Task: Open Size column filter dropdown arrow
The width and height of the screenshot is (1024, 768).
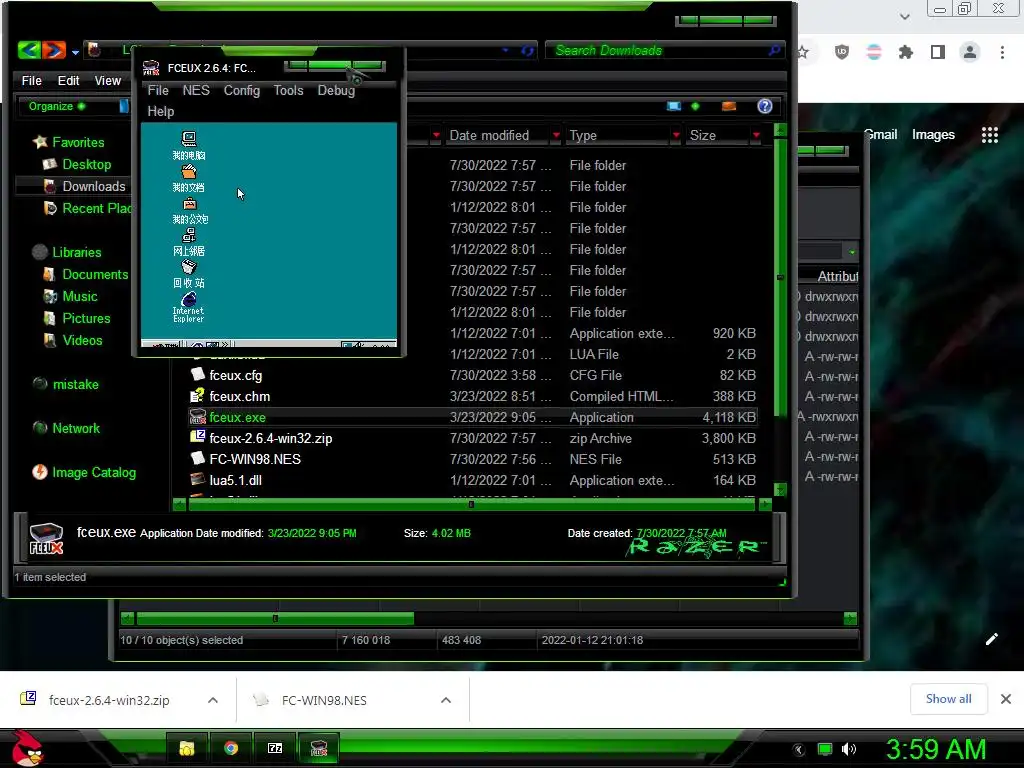Action: (756, 135)
